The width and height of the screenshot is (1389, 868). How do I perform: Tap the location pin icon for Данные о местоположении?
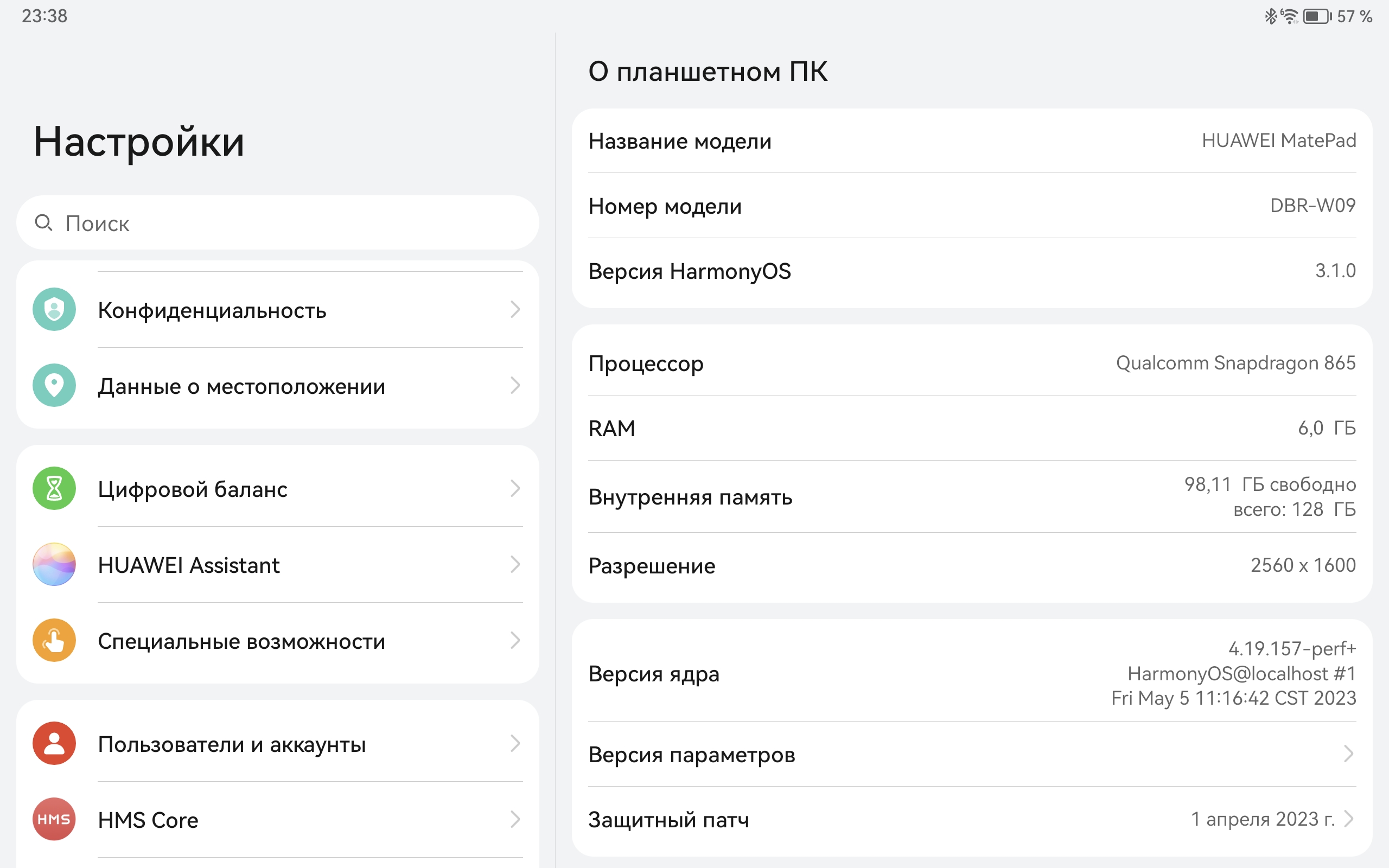[54, 385]
